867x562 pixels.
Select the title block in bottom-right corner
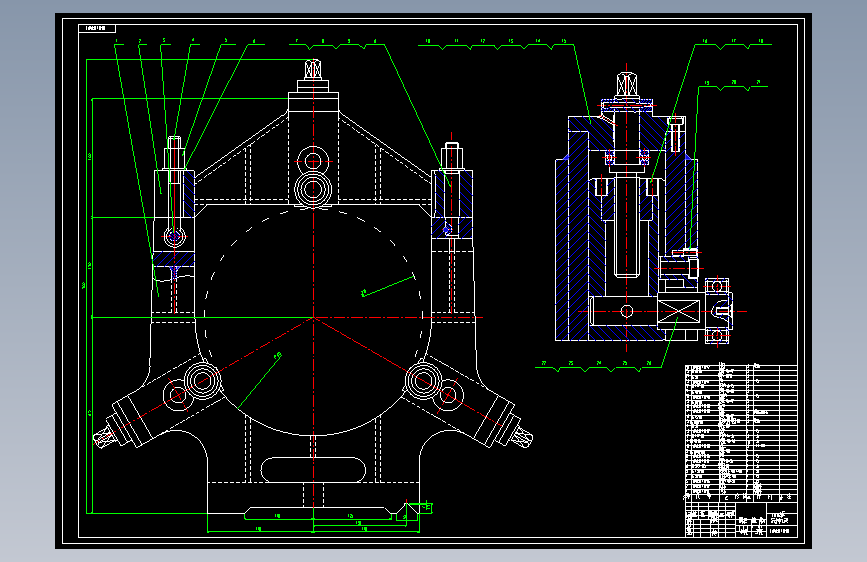click(x=741, y=519)
